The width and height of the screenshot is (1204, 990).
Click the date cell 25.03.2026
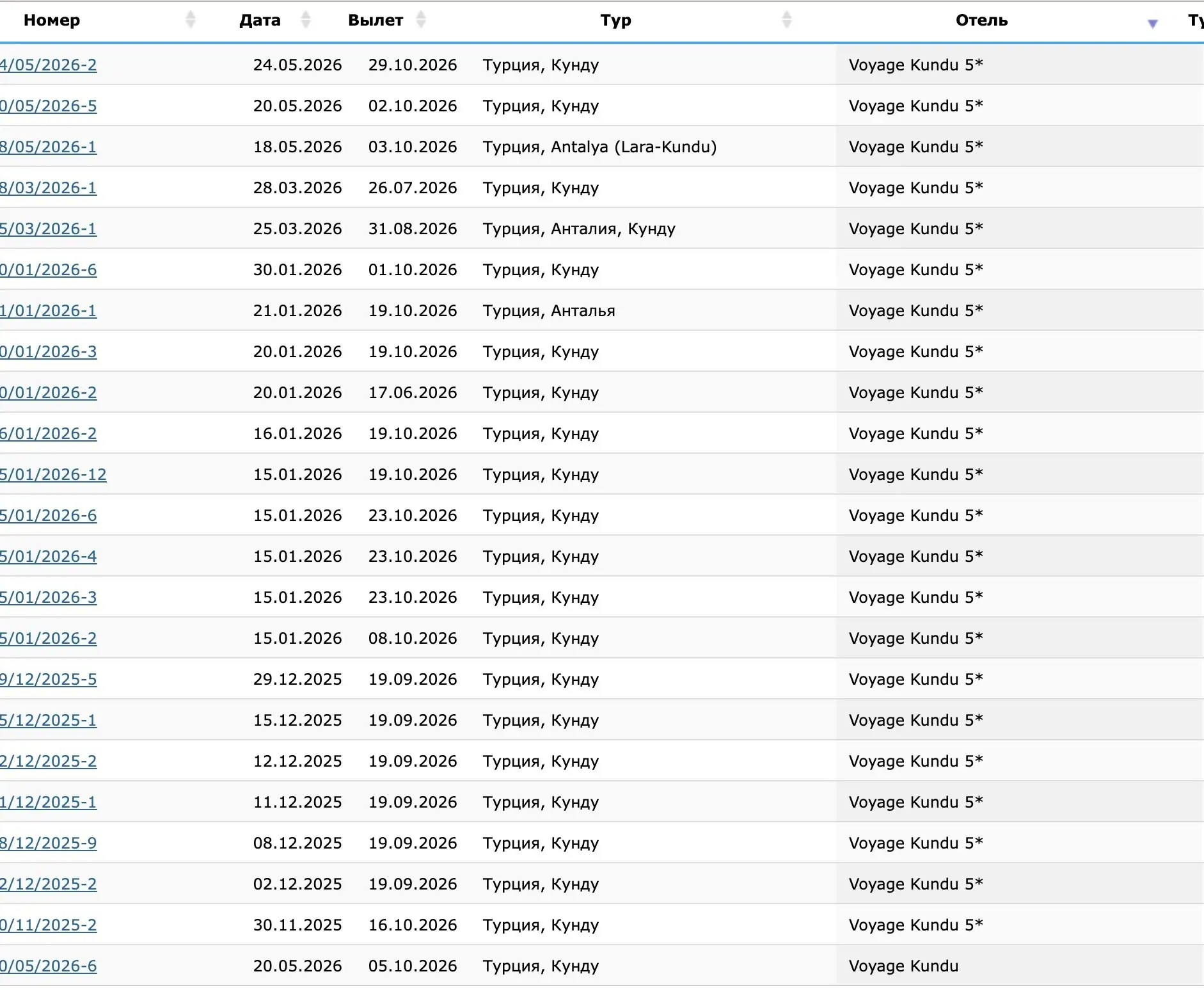297,228
